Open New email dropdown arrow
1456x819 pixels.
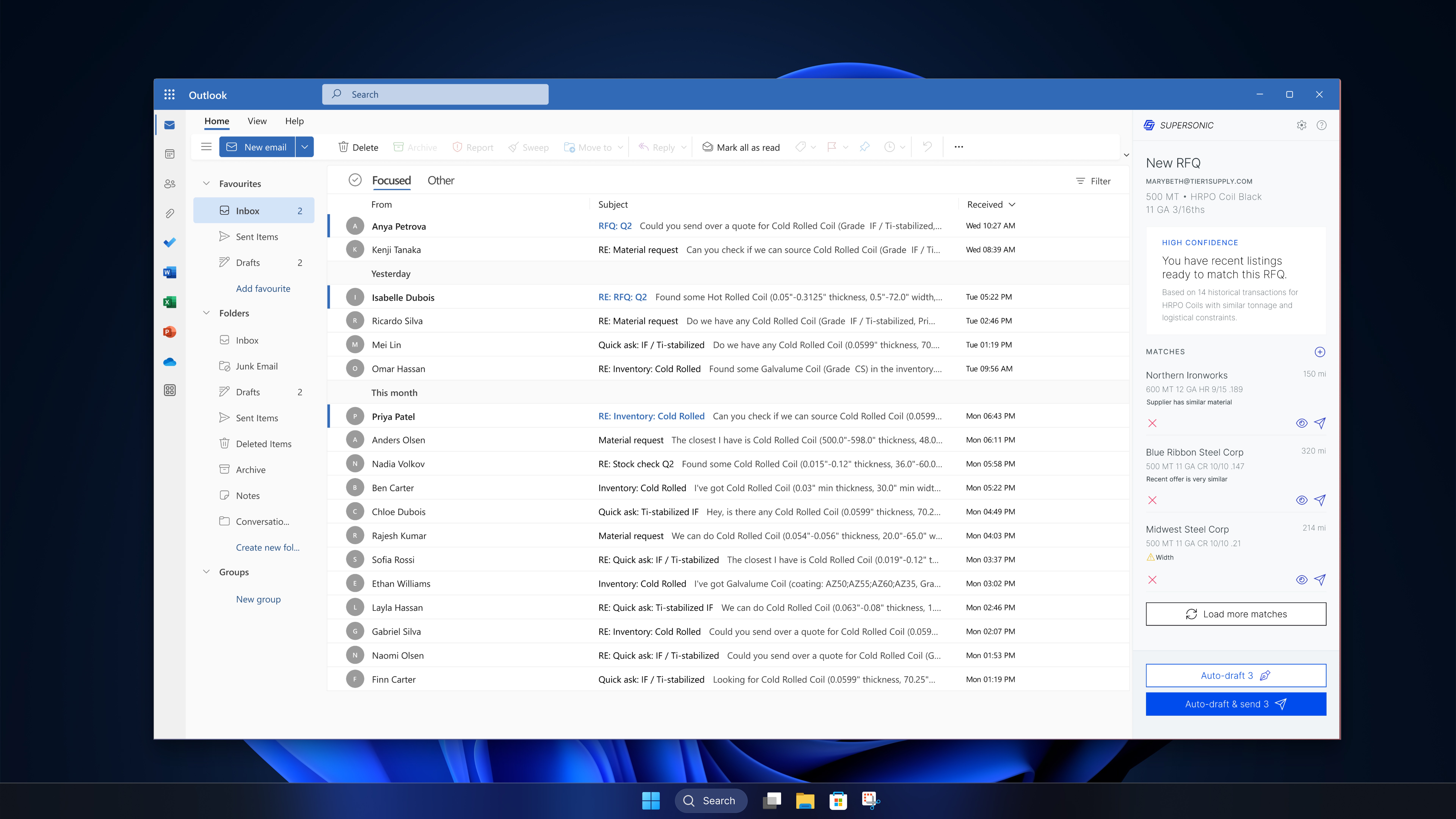305,147
